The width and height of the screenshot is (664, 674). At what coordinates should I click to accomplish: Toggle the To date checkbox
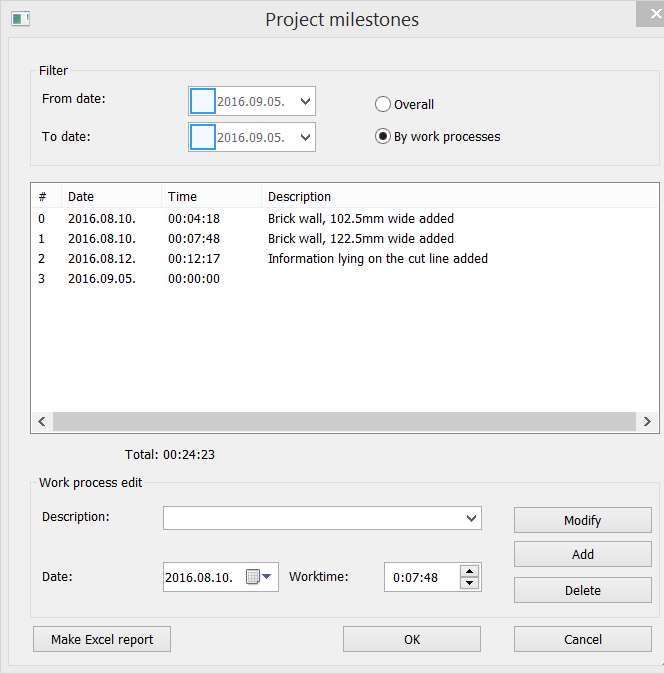click(202, 137)
